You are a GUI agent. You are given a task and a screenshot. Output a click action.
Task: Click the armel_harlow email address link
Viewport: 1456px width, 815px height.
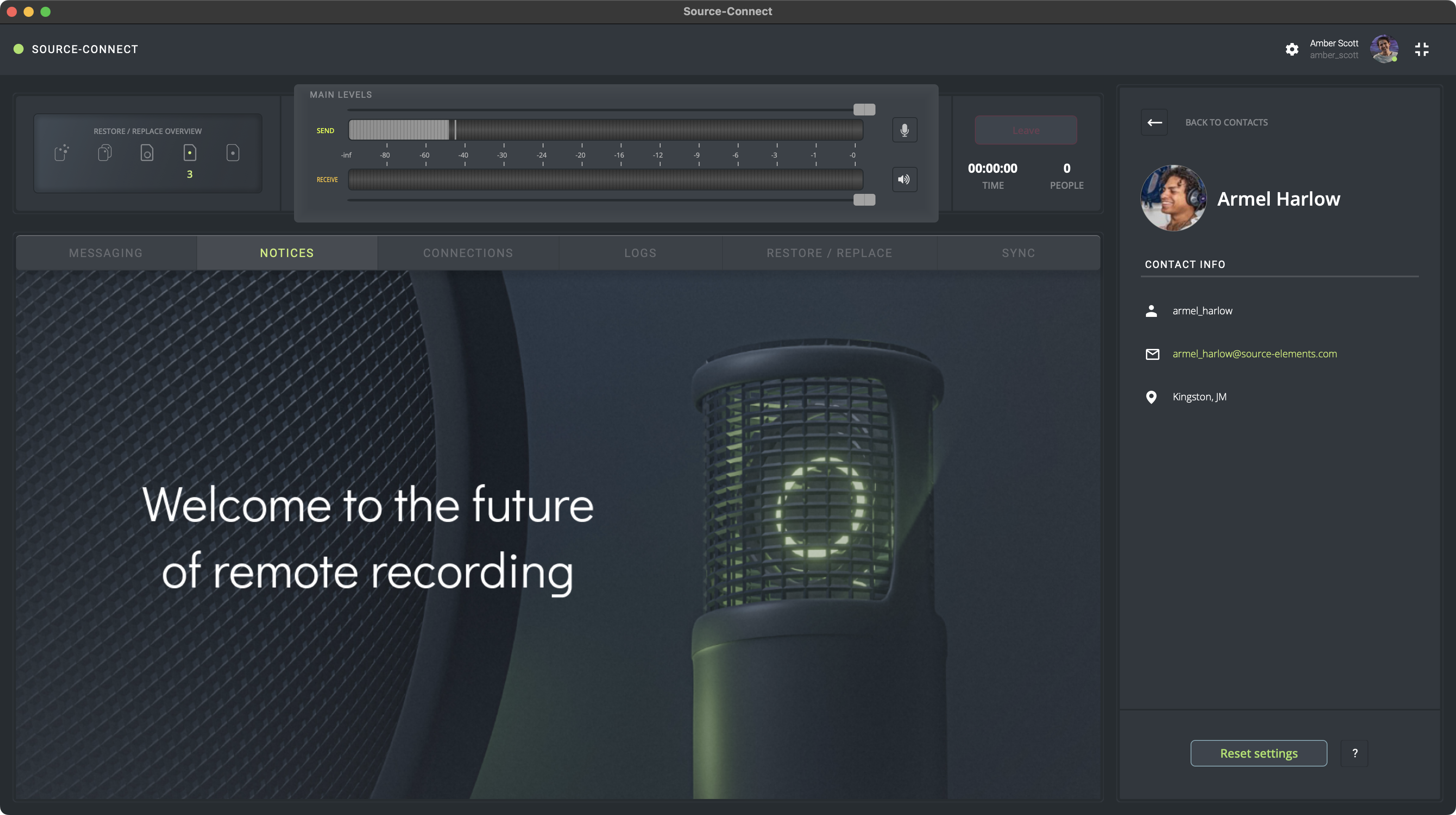(1254, 354)
